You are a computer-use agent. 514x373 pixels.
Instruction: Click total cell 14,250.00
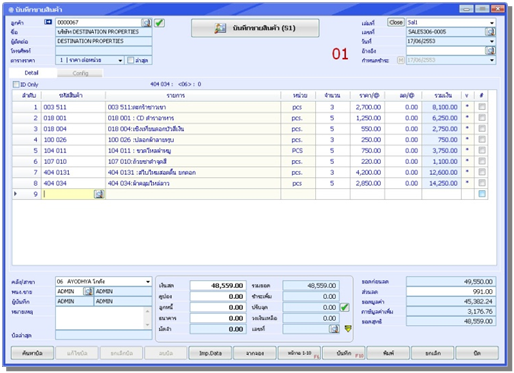click(x=441, y=183)
